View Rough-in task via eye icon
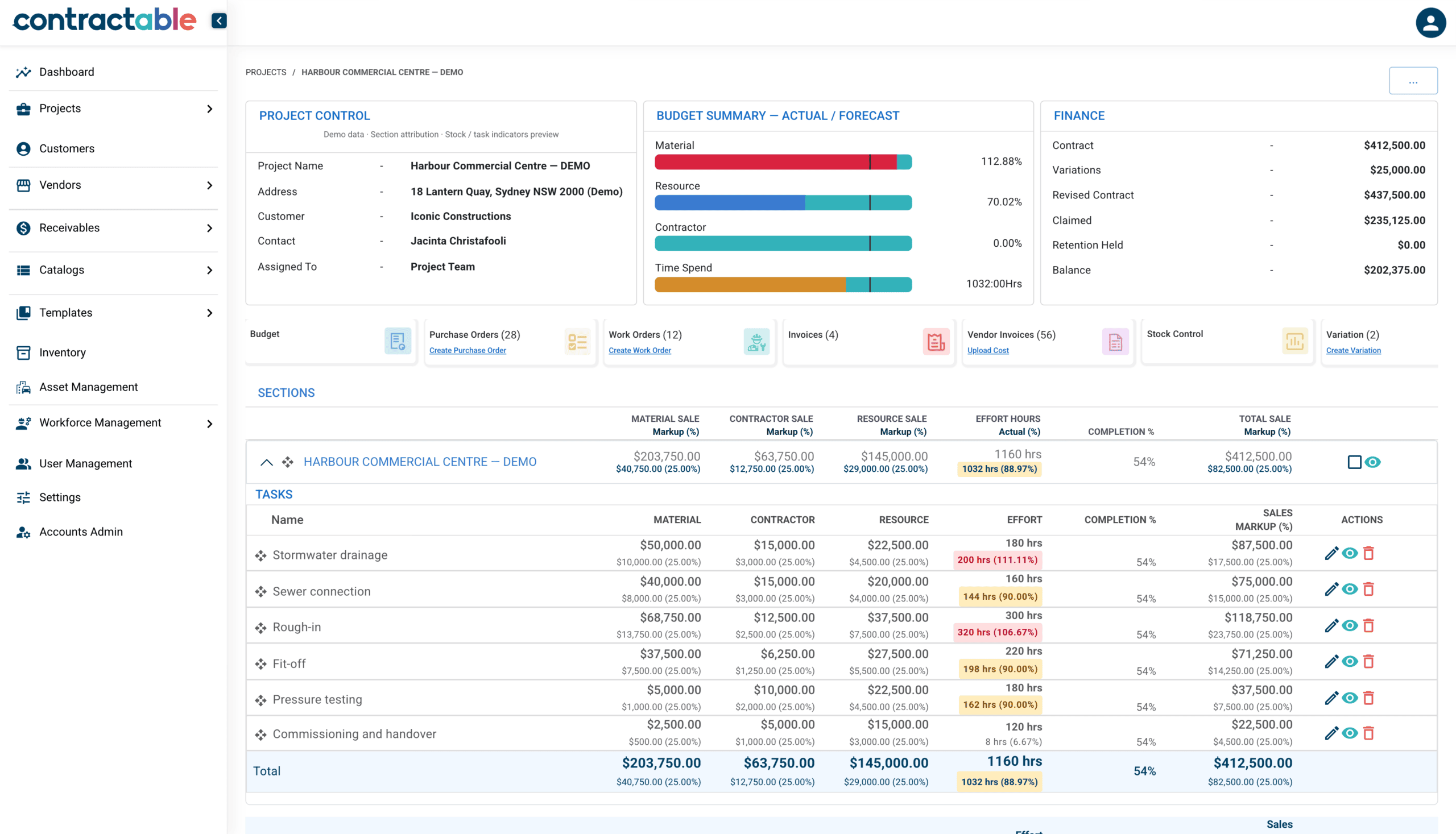The image size is (1456, 834). point(1350,625)
